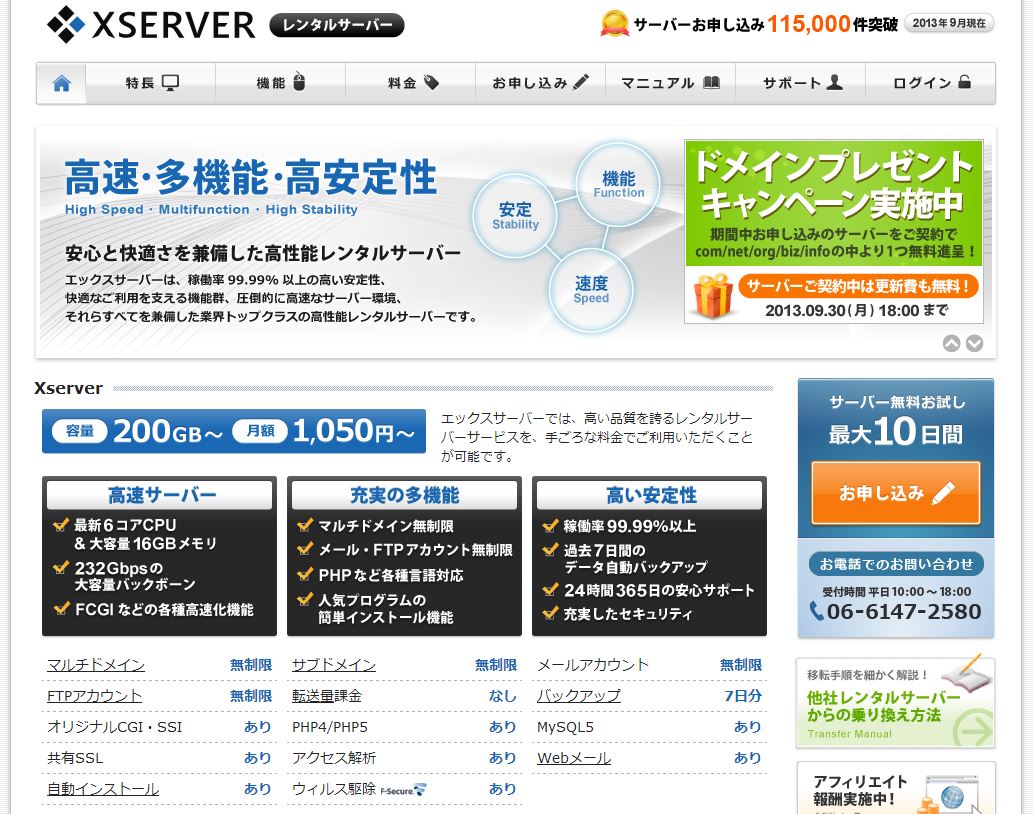
Task: Click the 高速サーバー panel heading
Action: pyautogui.click(x=160, y=495)
